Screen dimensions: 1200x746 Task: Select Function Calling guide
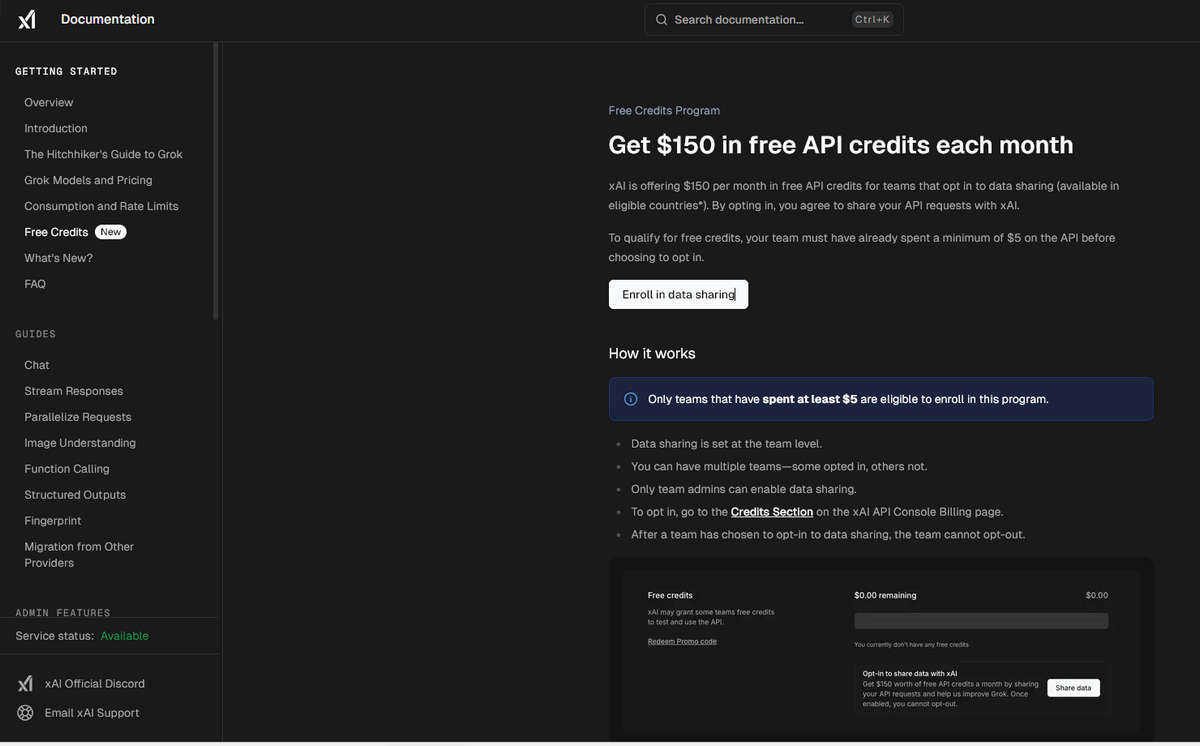(x=67, y=469)
